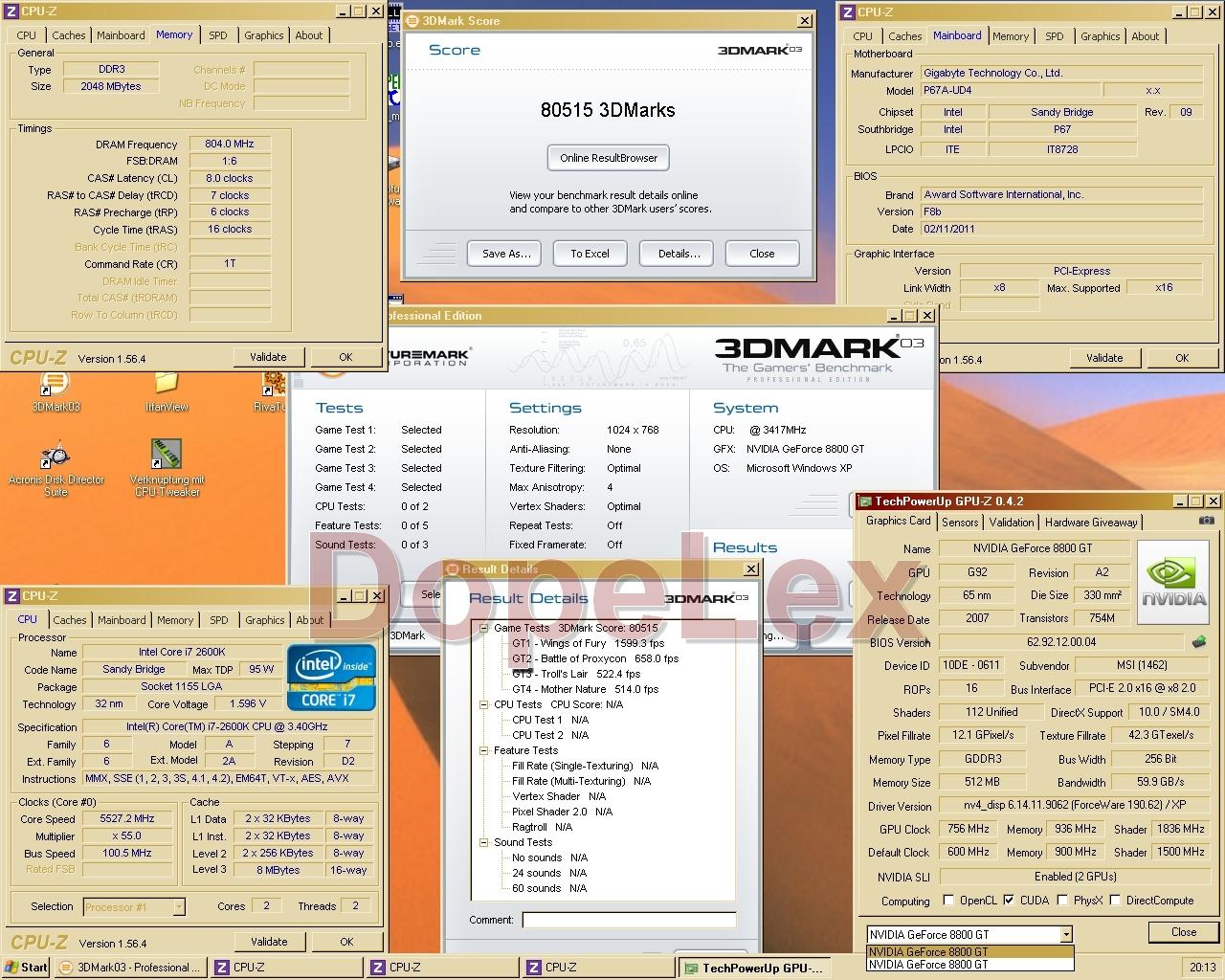Click the Start button

(26, 967)
